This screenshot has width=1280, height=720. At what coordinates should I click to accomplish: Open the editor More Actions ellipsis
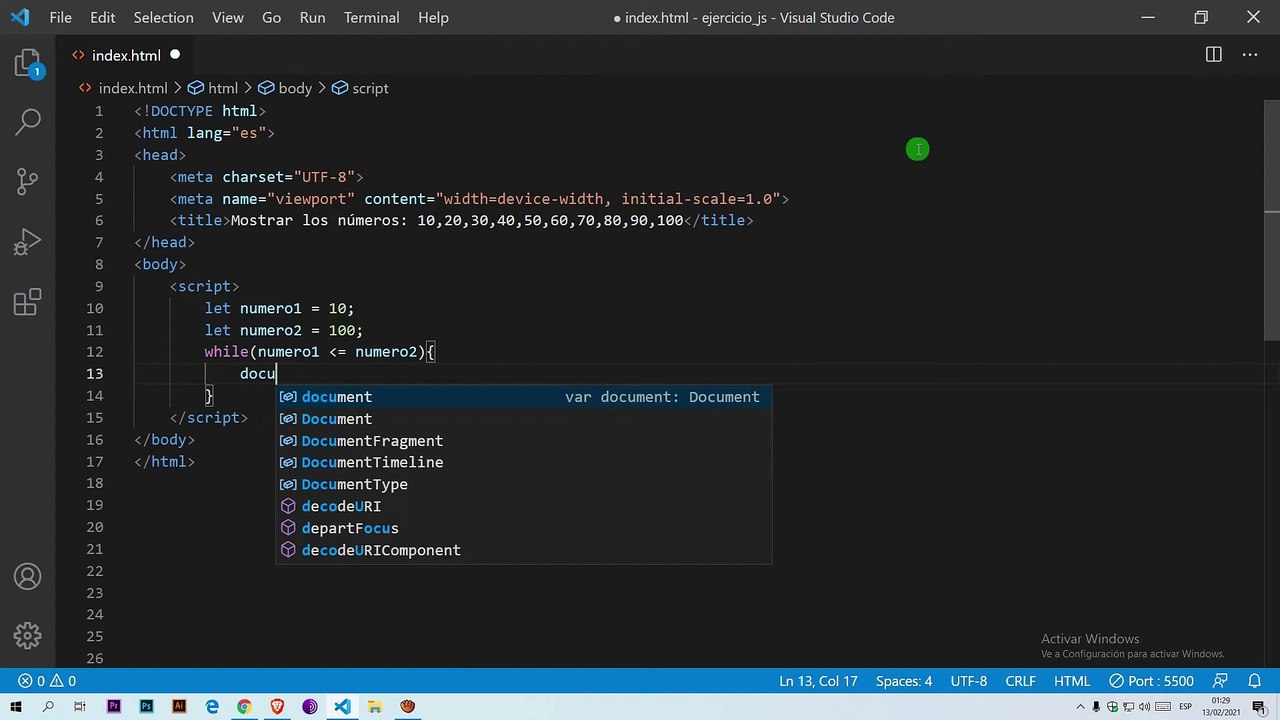pos(1250,55)
